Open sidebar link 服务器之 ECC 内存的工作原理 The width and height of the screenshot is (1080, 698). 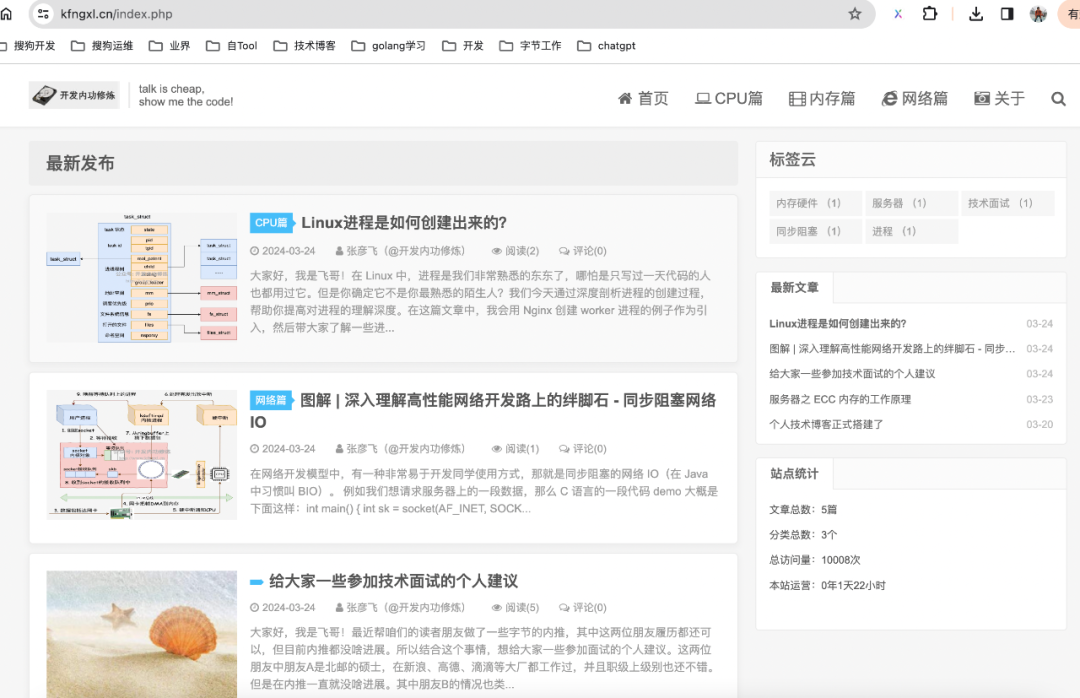840,400
